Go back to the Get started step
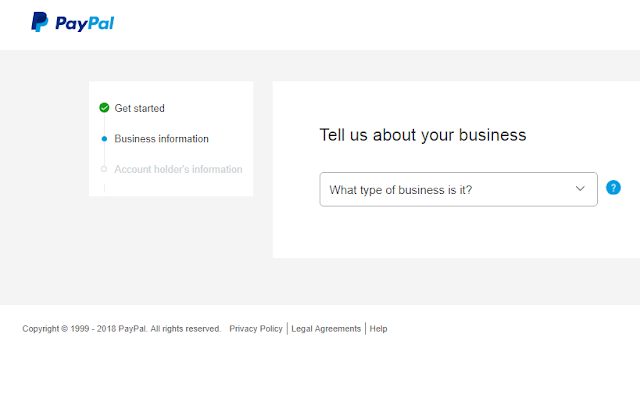Viewport: 640px width, 395px height. click(x=140, y=108)
